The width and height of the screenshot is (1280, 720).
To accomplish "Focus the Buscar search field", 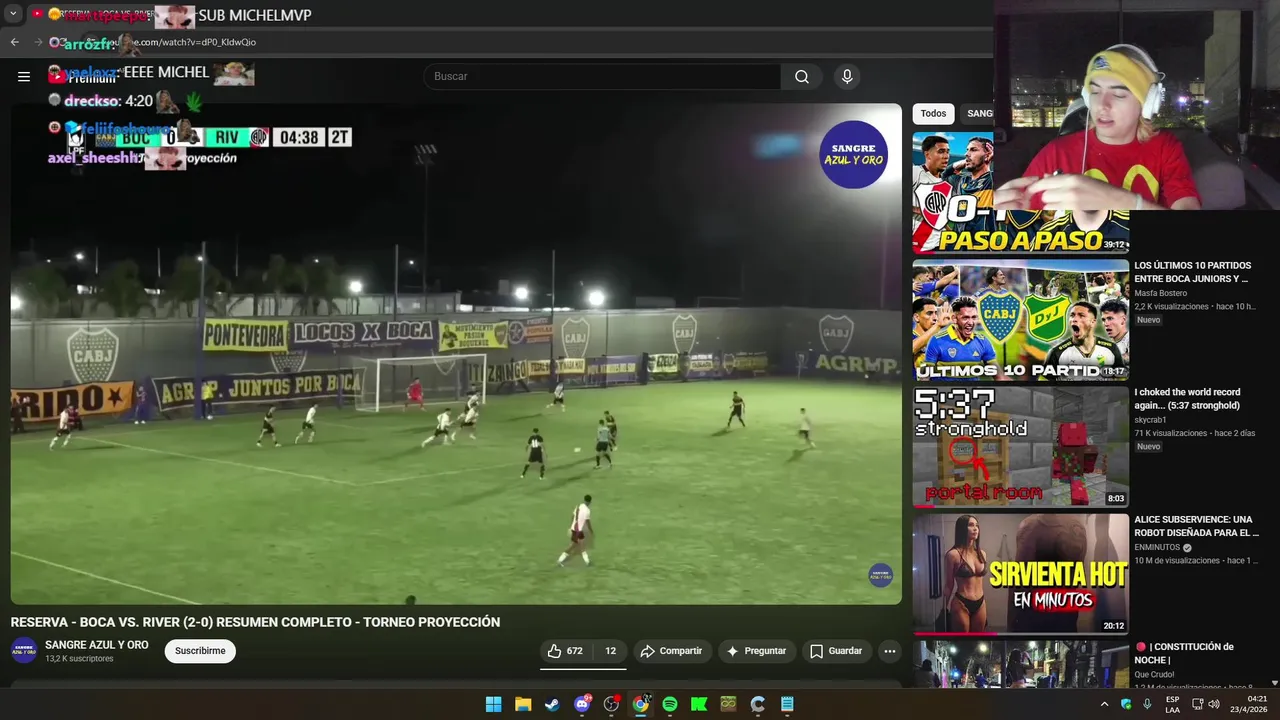I will coord(602,77).
